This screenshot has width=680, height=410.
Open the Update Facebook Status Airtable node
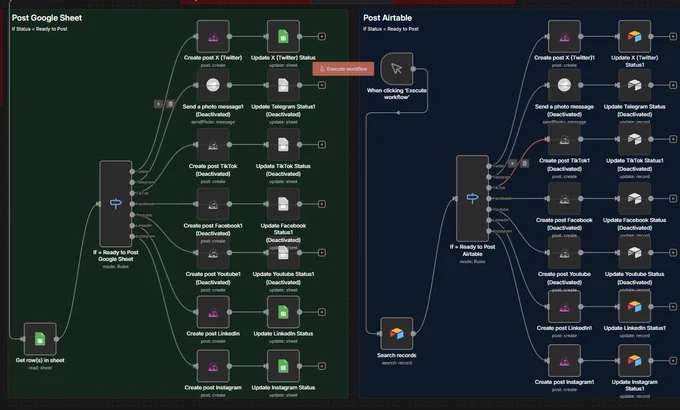(634, 199)
